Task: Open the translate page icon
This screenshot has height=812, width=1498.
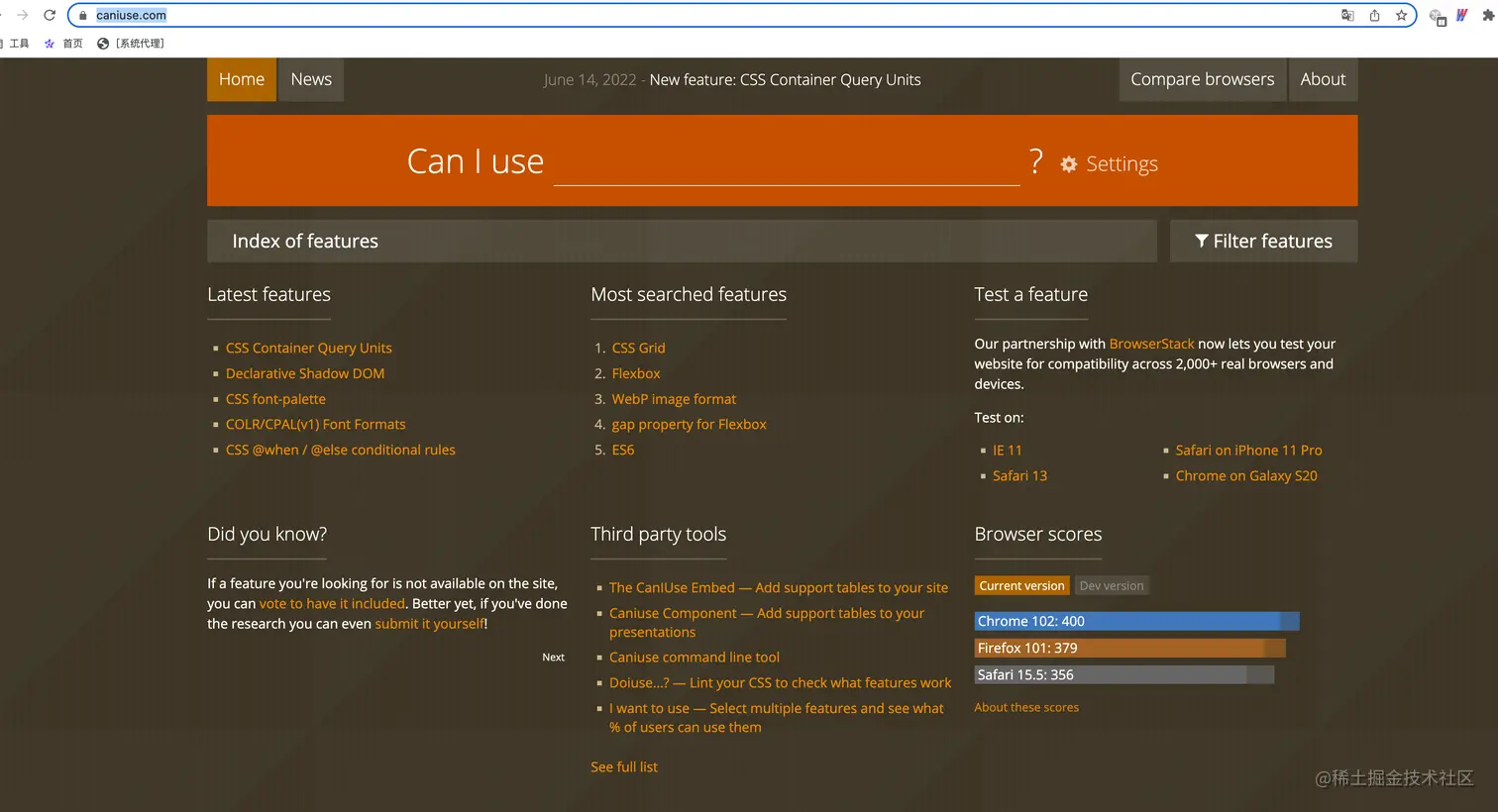Action: (x=1347, y=15)
